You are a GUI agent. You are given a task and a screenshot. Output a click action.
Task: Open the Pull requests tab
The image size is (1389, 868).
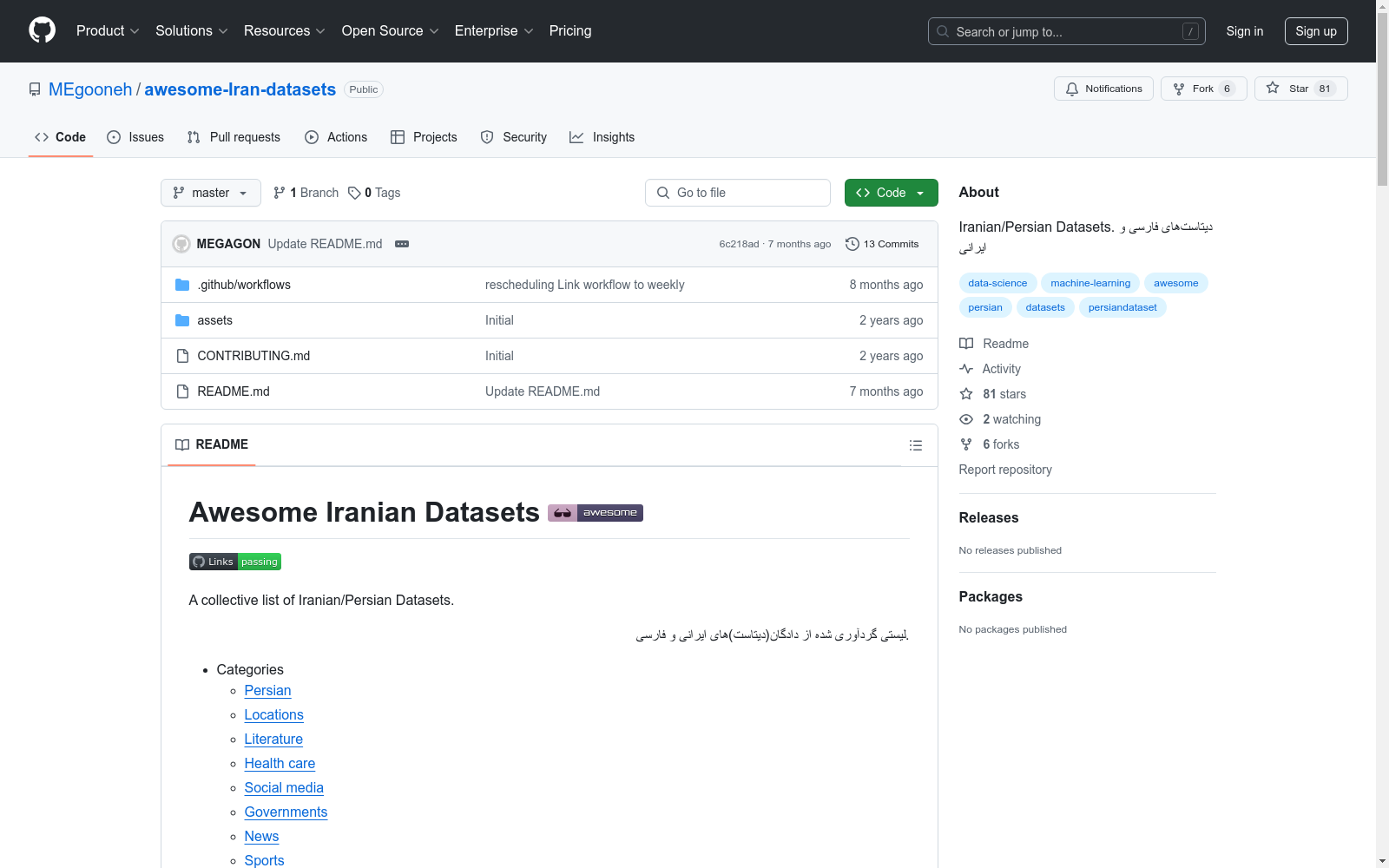pos(234,137)
